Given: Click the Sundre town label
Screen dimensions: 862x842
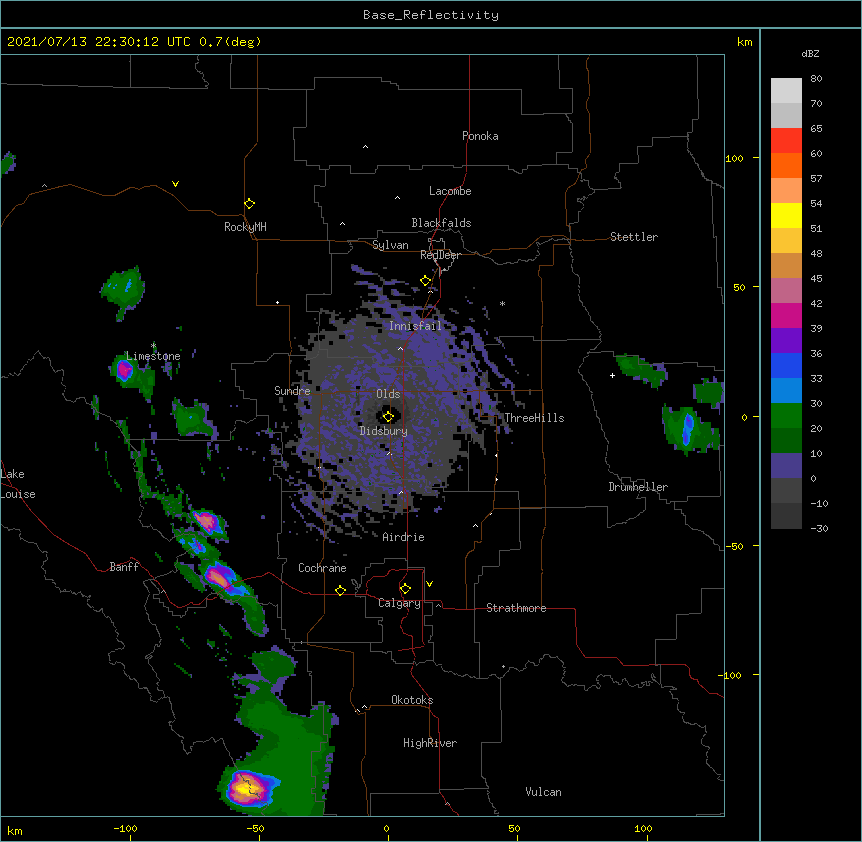Looking at the screenshot, I should [292, 391].
